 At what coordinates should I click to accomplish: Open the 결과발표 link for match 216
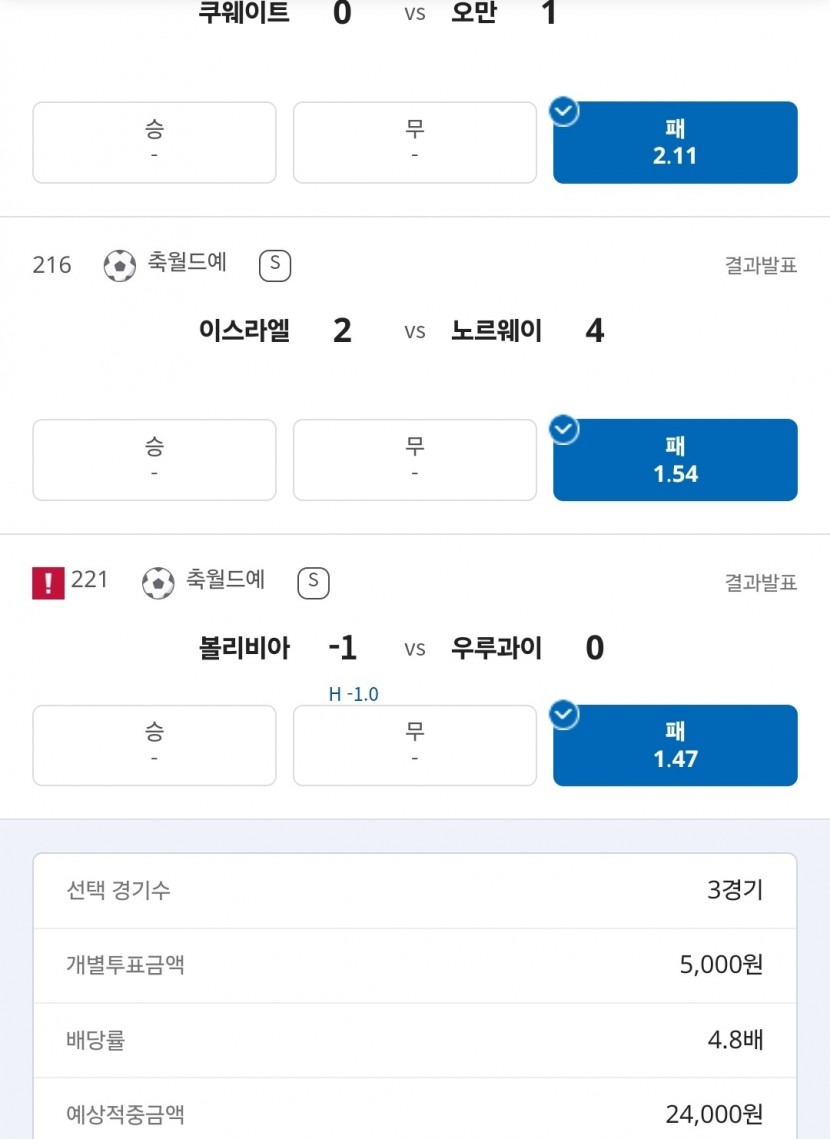coord(760,265)
